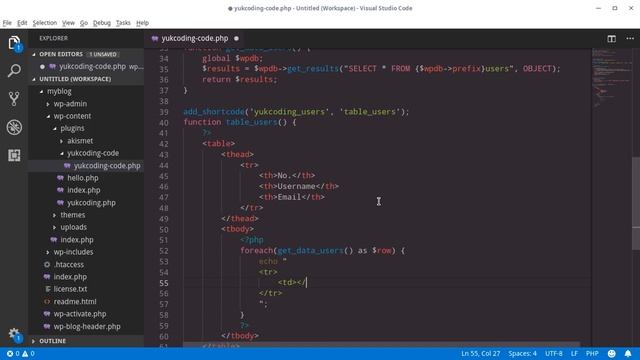Open the feedback smiley in status bar
The width and height of the screenshot is (640, 360).
[611, 353]
